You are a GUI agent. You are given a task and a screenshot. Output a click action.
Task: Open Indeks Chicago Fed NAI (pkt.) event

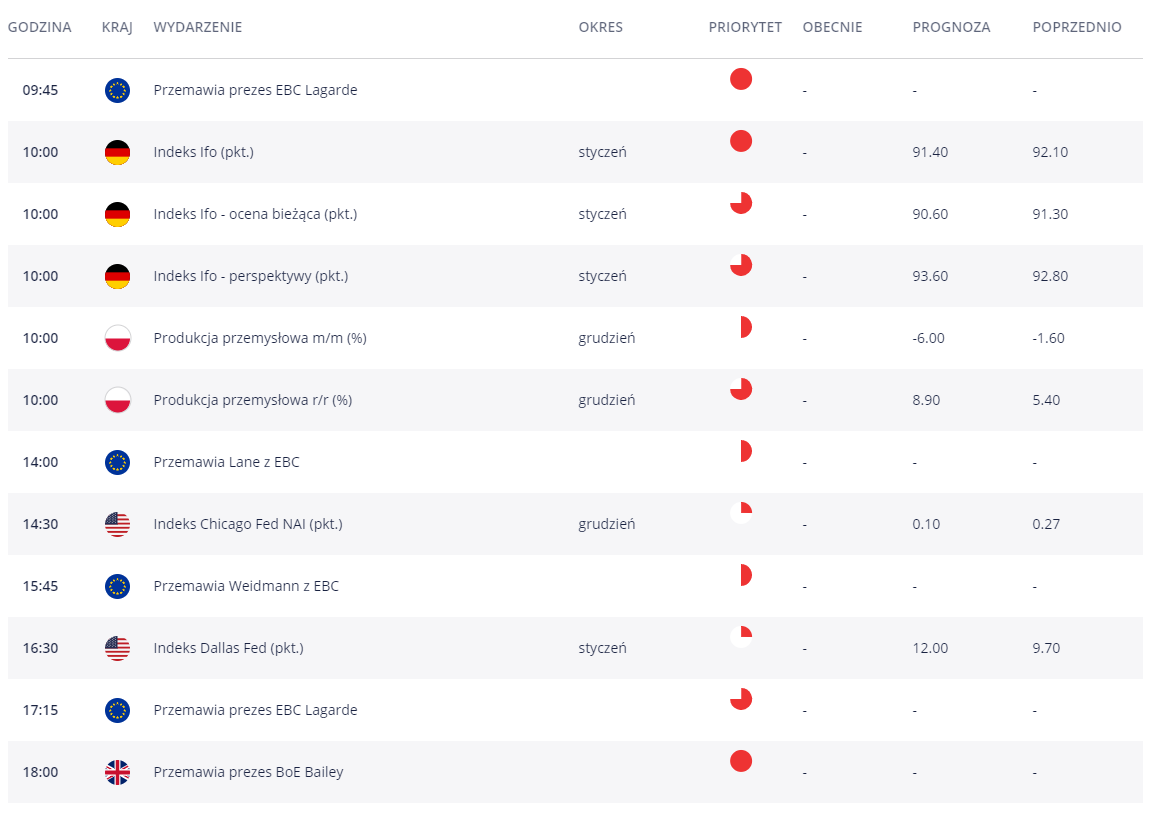tap(248, 524)
